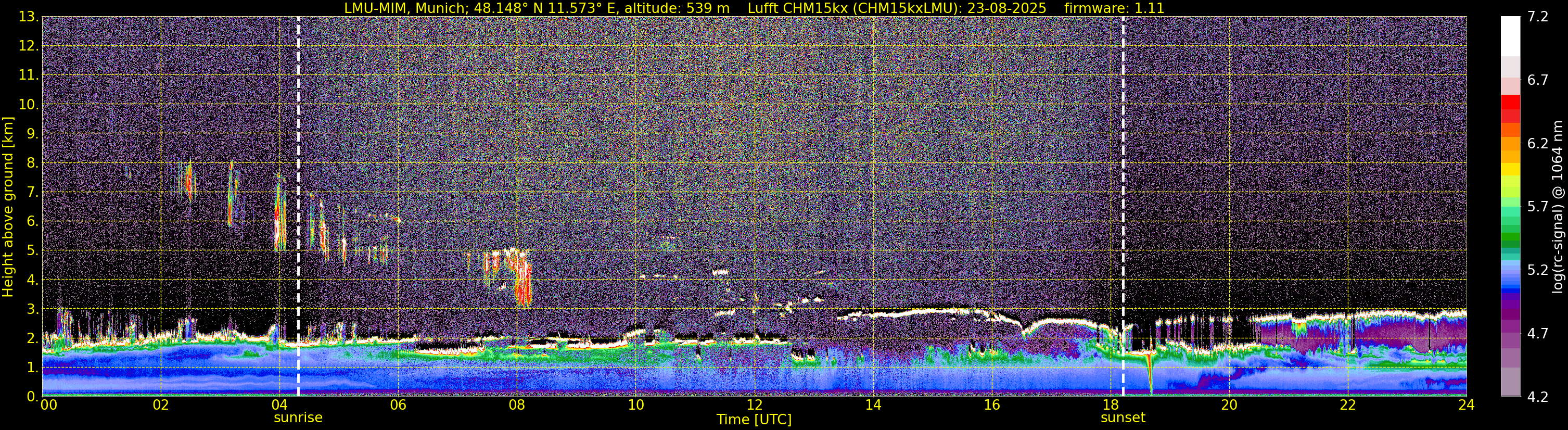Click the "4.7" value on the colorbar scale
The width and height of the screenshot is (1568, 430).
point(1538,333)
